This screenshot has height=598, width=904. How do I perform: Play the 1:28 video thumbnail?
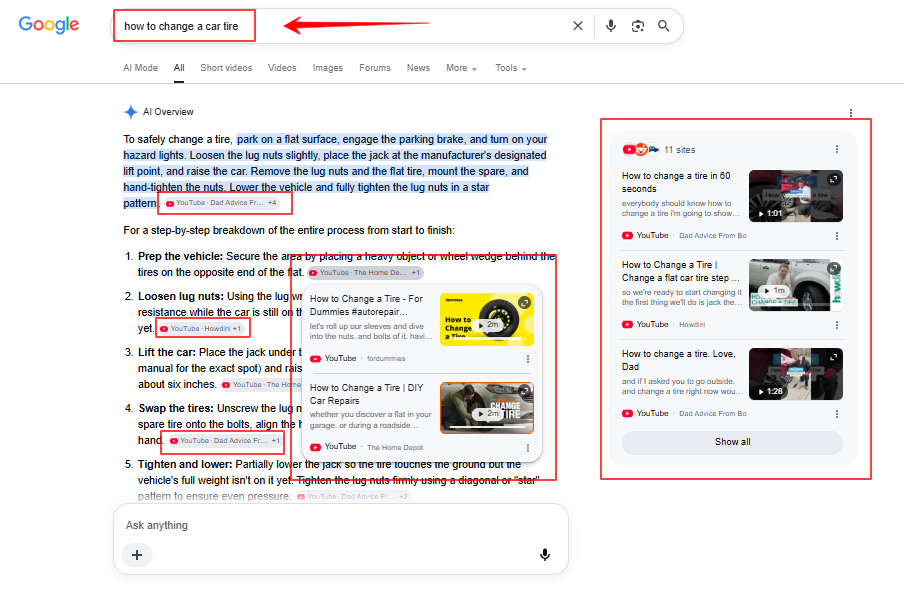point(796,374)
